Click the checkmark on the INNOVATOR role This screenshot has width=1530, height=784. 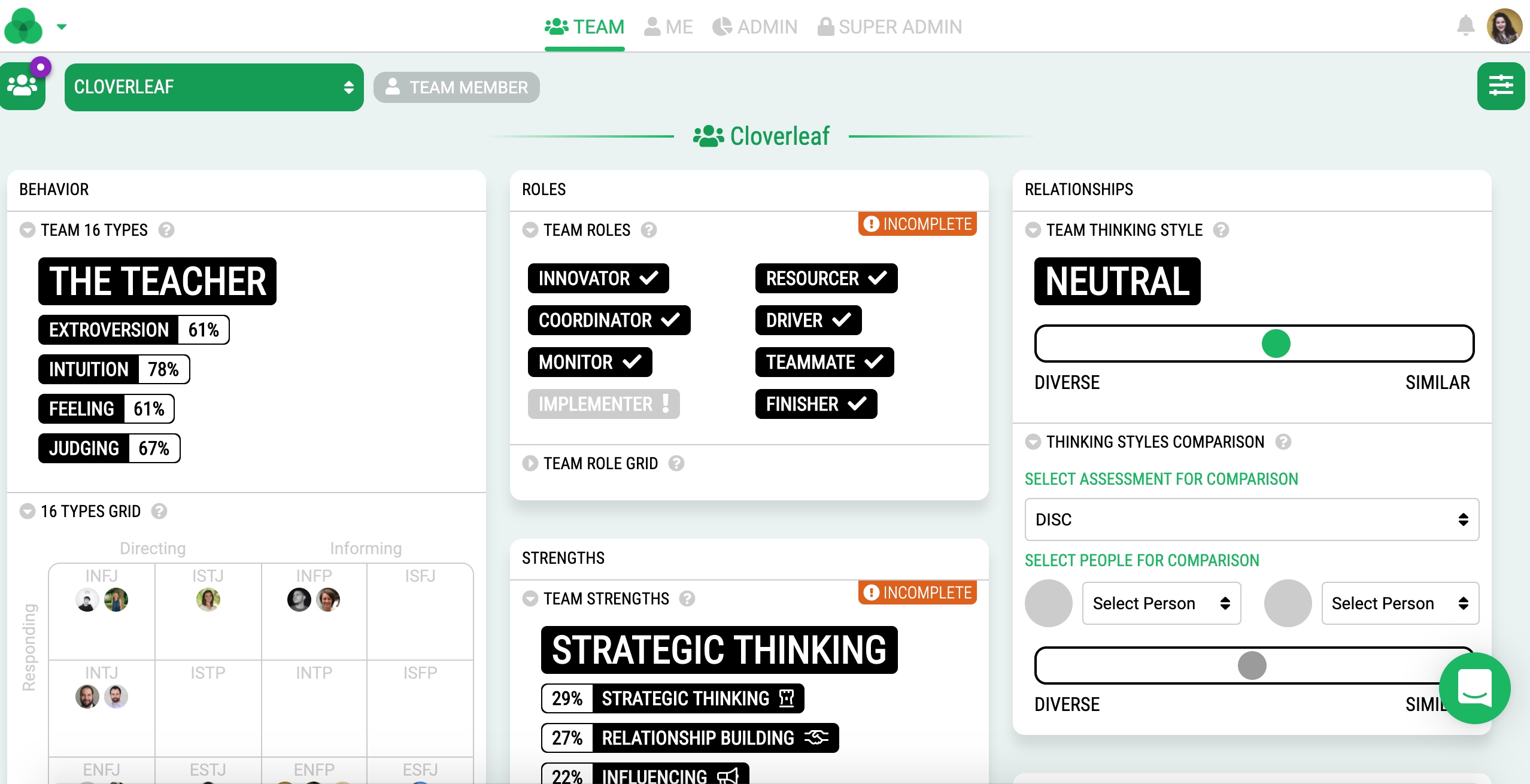click(649, 278)
